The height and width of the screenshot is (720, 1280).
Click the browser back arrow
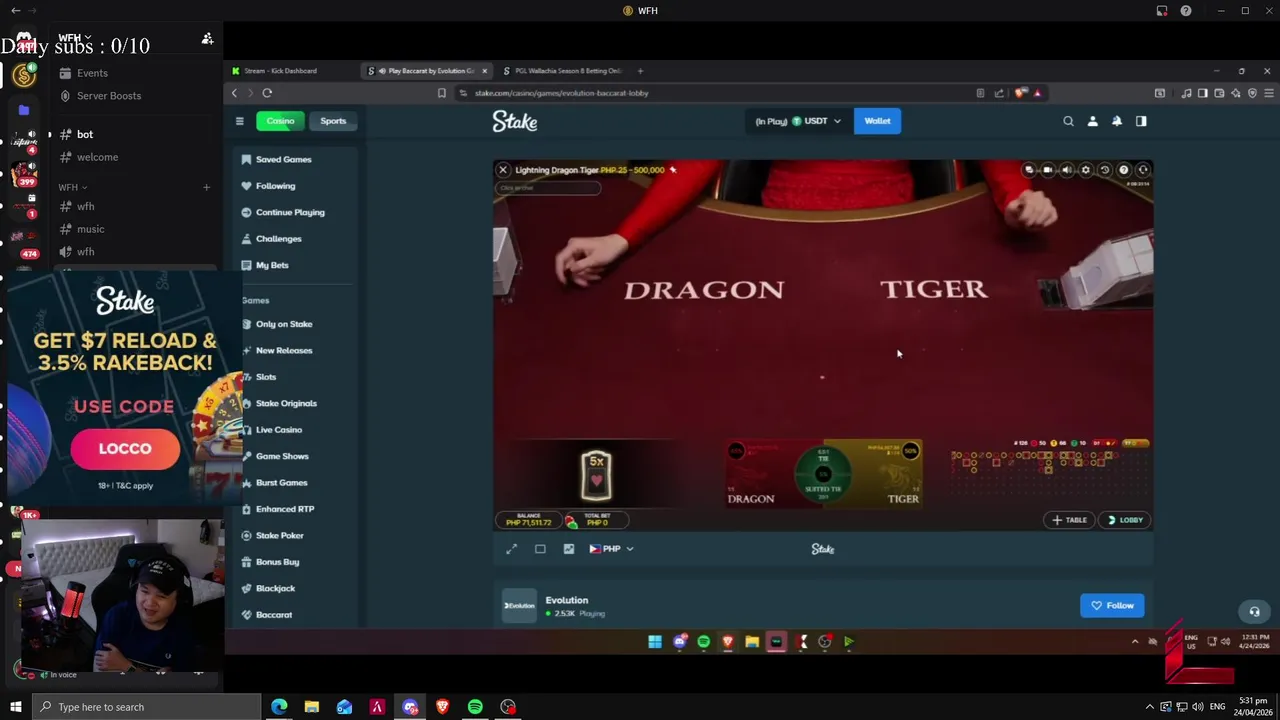[234, 93]
